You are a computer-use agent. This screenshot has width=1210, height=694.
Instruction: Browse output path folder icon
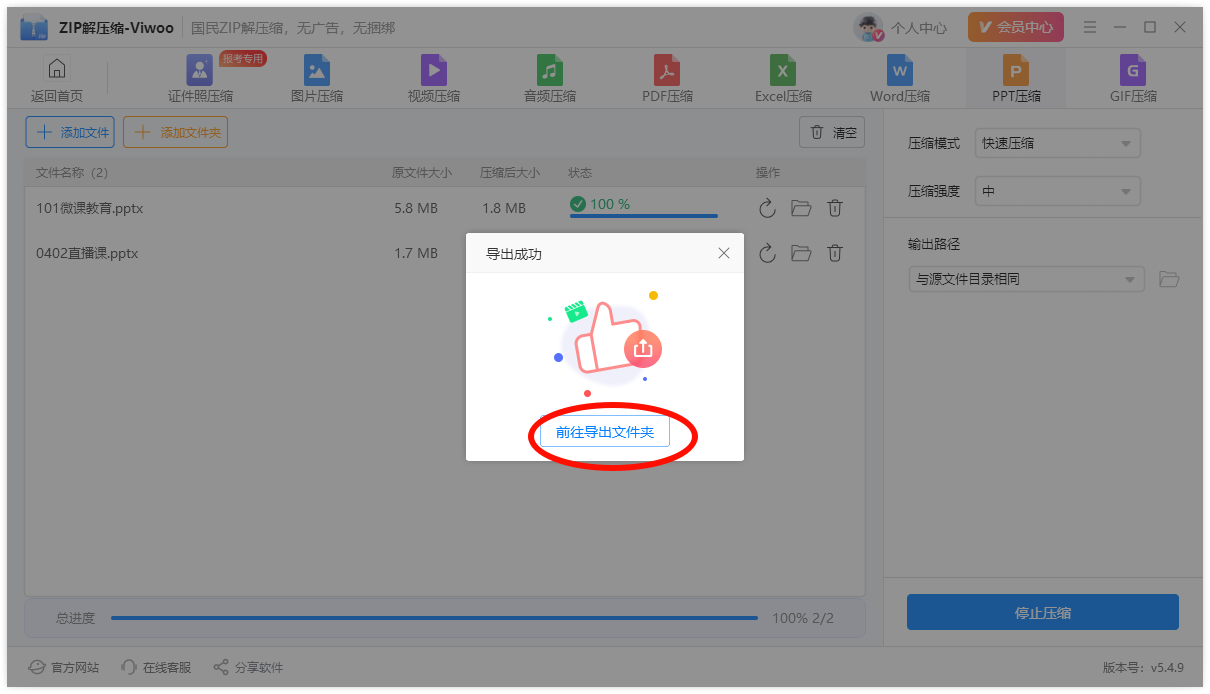1169,279
